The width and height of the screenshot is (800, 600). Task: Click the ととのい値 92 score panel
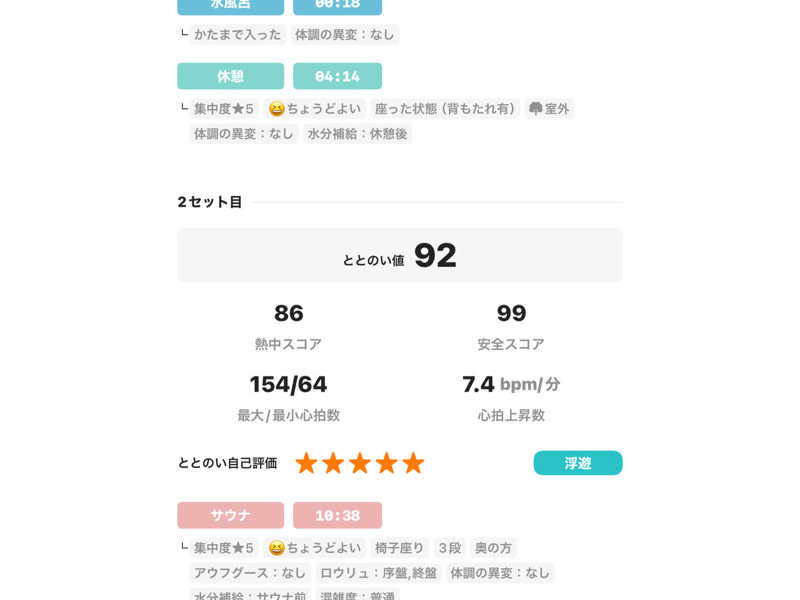[400, 255]
